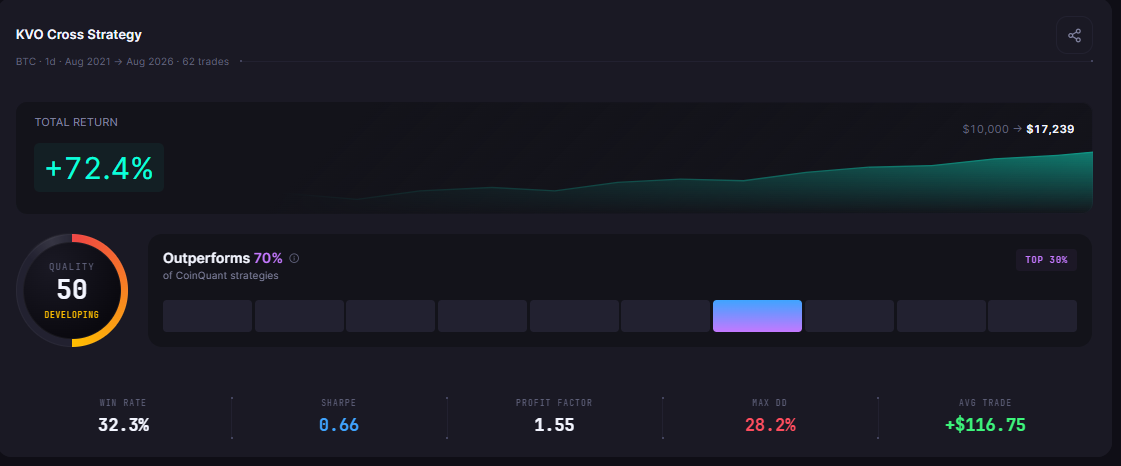
Task: Click the $10,000 starting balance
Action: [x=985, y=129]
